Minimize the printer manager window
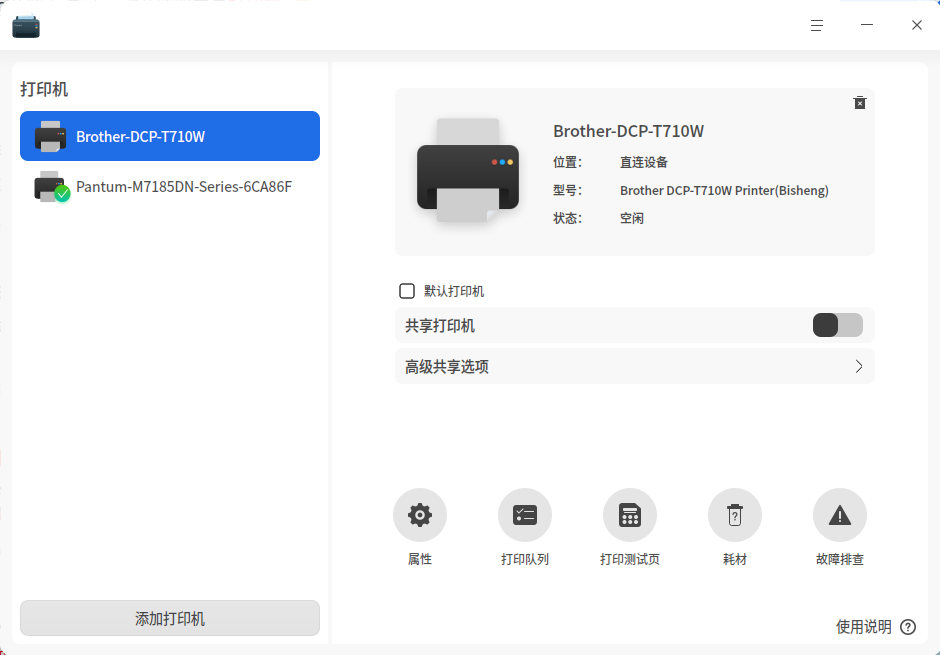The width and height of the screenshot is (940, 655). pos(867,25)
